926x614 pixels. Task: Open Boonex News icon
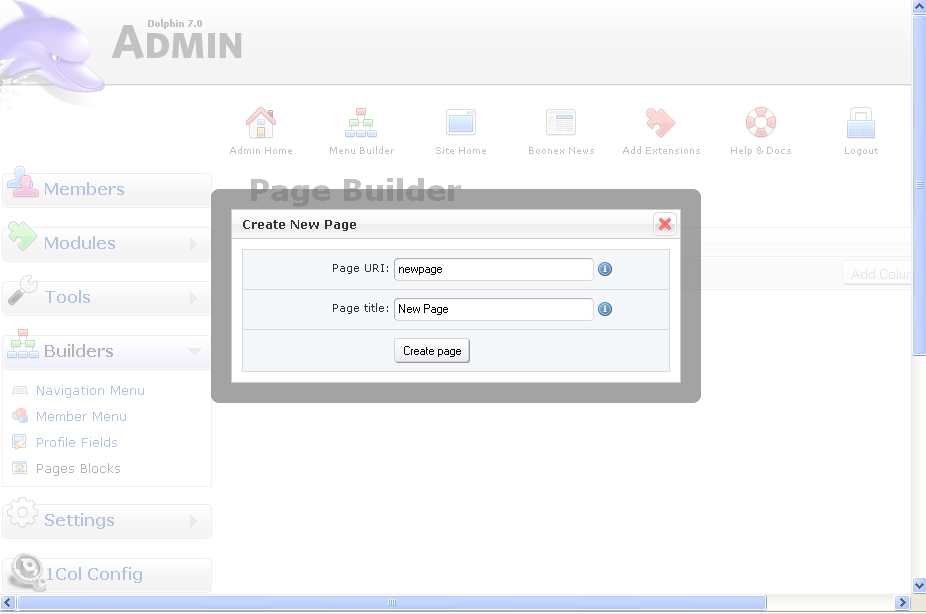tap(561, 122)
